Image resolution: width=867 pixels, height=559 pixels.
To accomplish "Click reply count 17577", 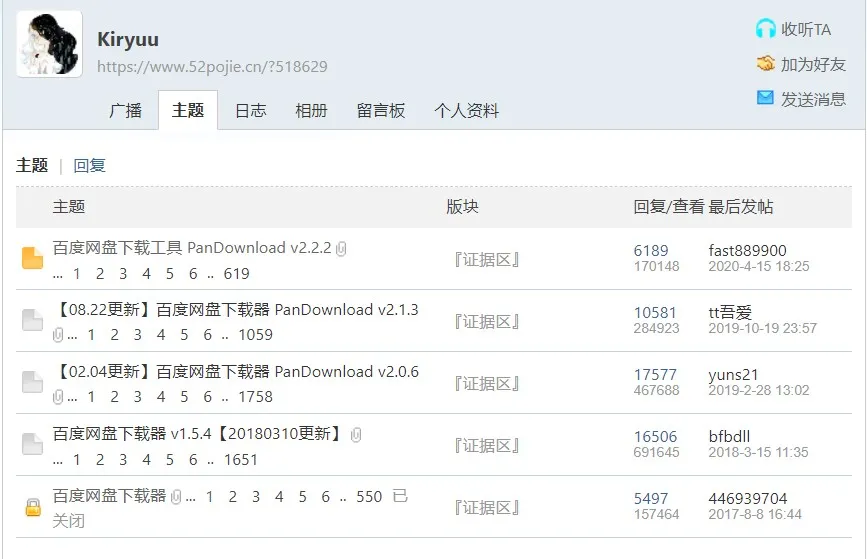I will point(655,374).
